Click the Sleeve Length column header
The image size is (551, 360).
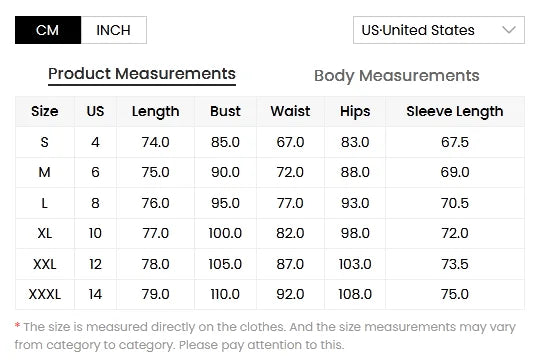455,111
